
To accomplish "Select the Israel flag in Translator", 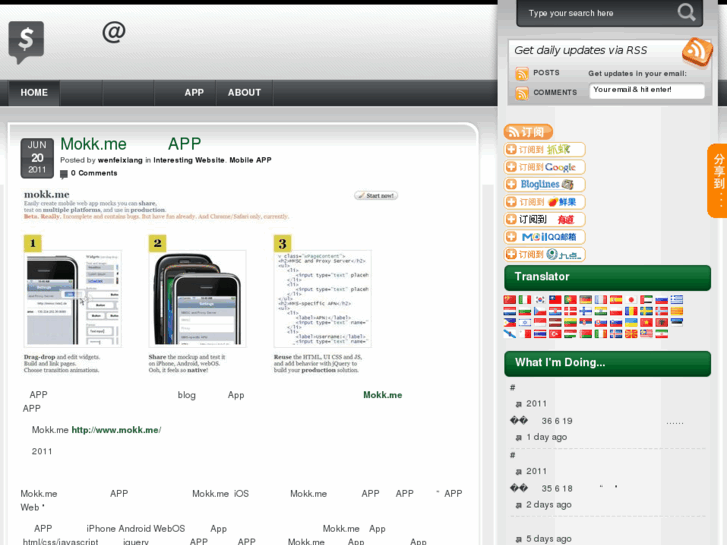I will (525, 322).
